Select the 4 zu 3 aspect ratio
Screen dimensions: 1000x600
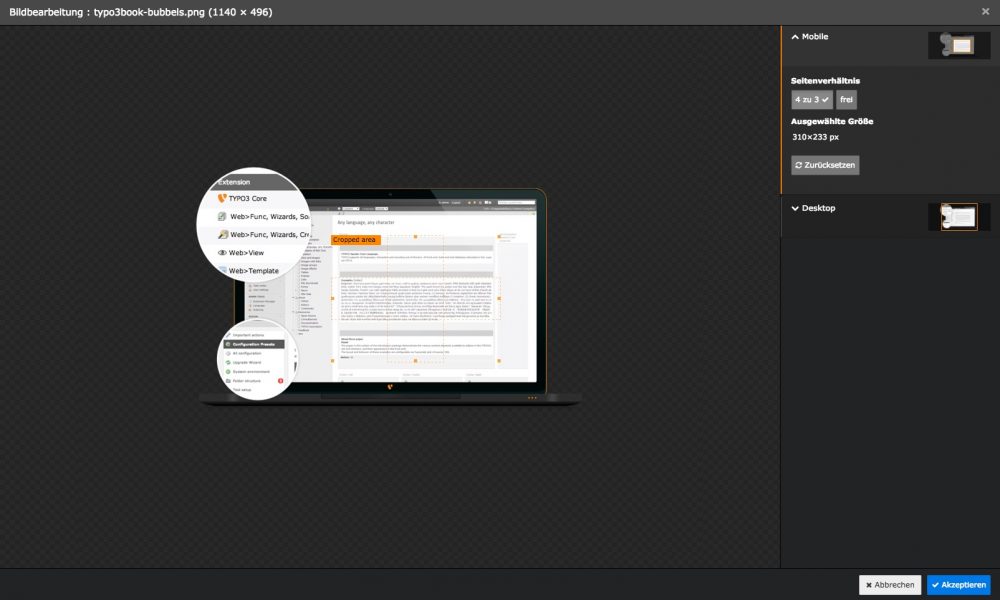[x=812, y=99]
